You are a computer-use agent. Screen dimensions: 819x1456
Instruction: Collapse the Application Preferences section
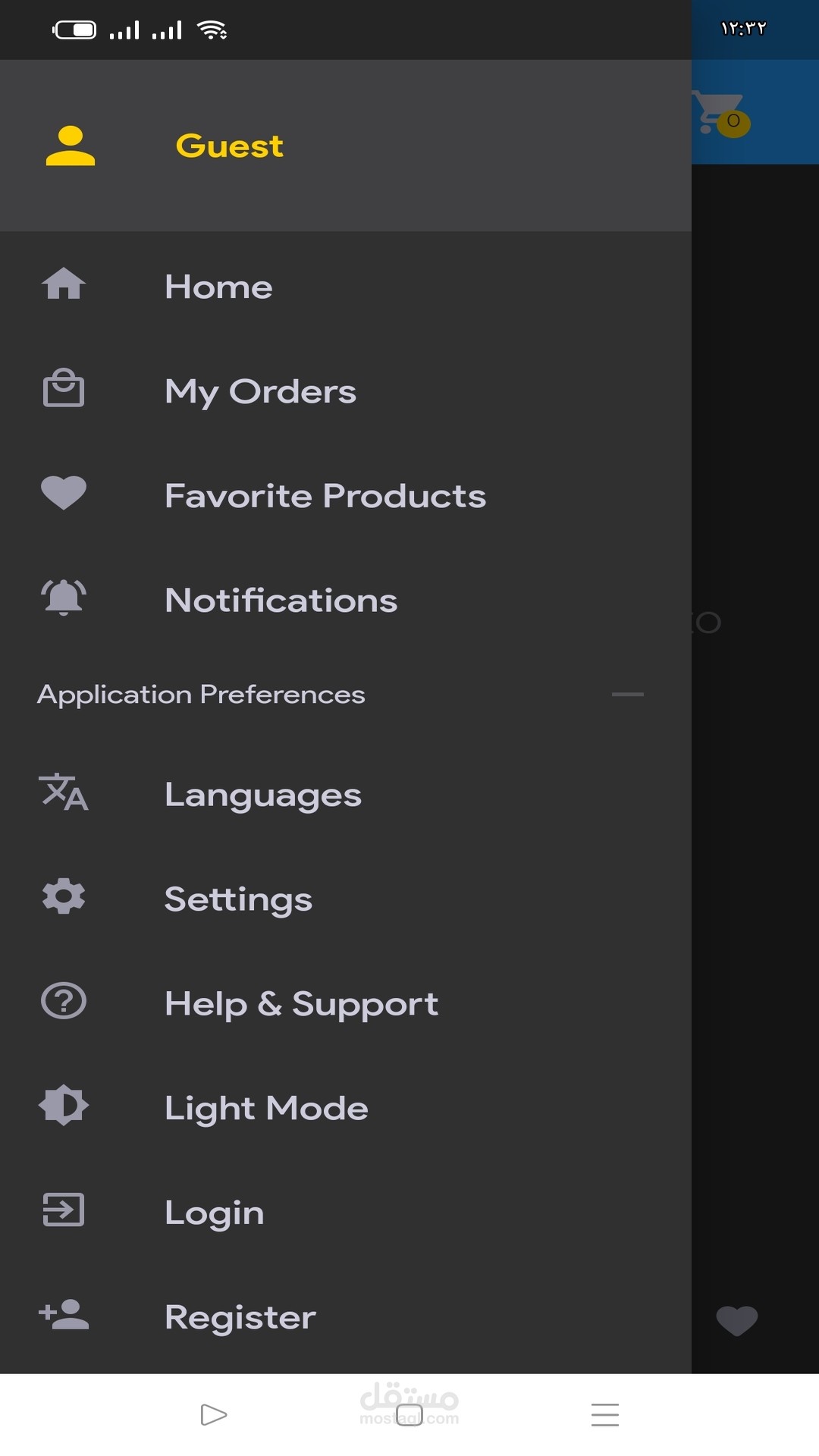click(627, 694)
